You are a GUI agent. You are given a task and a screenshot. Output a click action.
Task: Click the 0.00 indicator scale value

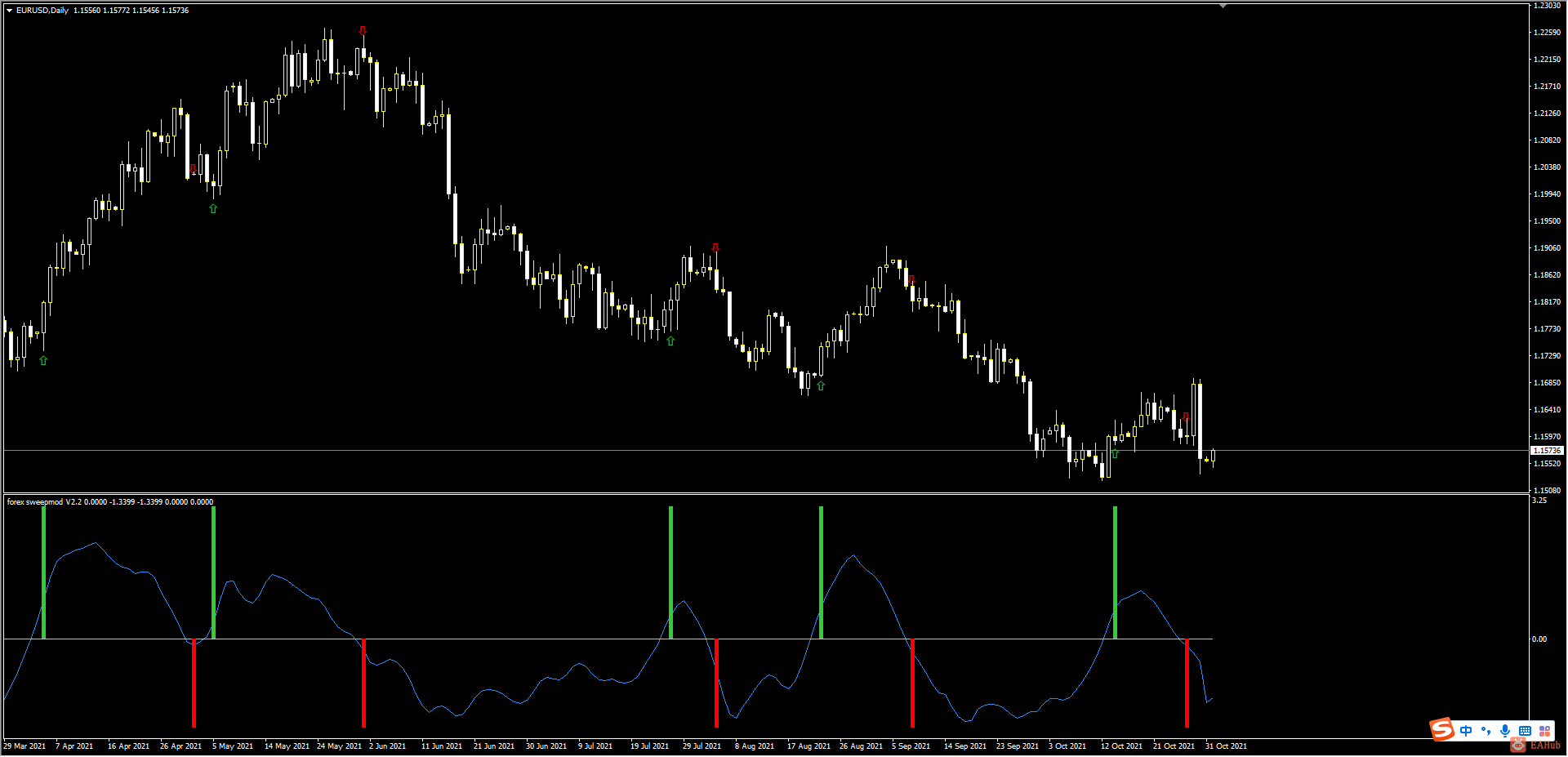(1539, 639)
